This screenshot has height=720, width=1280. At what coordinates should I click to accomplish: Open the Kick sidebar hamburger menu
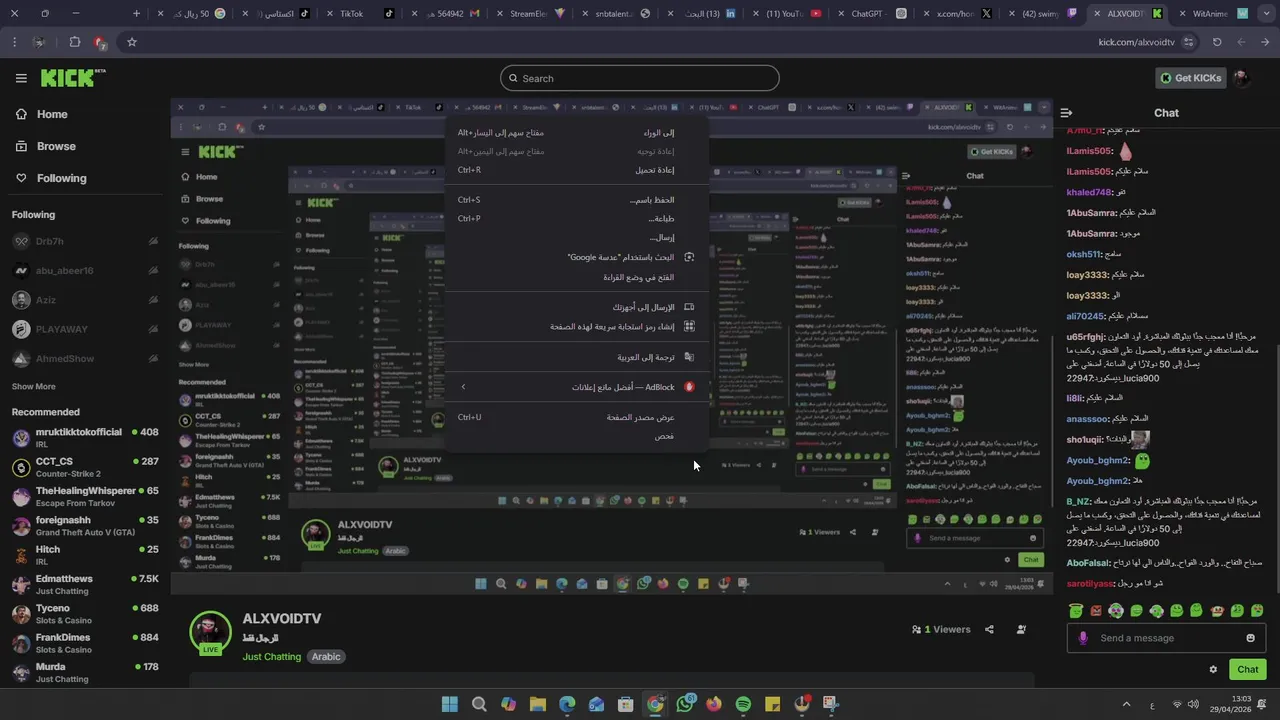(x=21, y=78)
